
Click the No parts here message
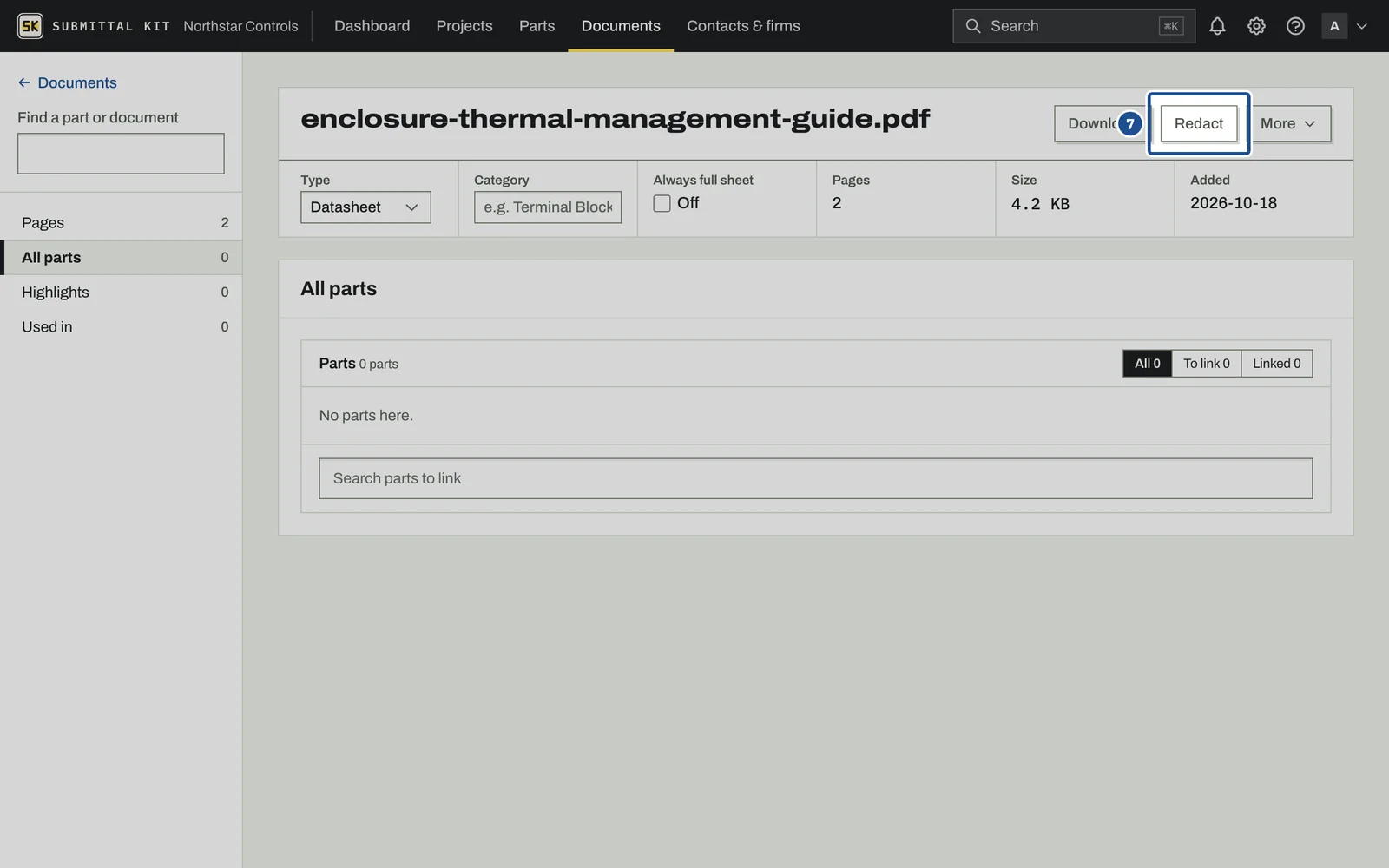365,416
